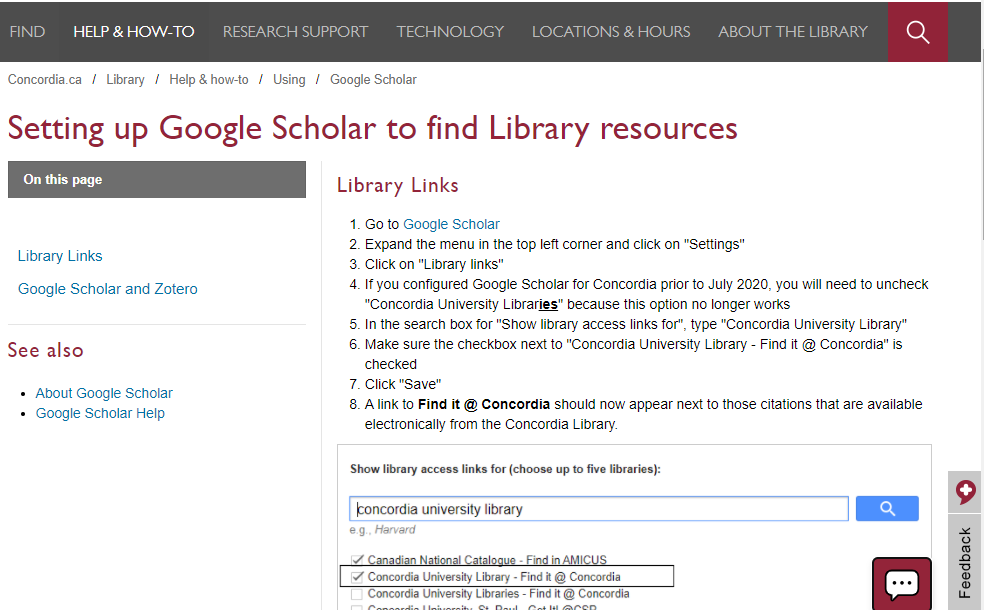Screen dimensions: 984x610
Task: Go to Concordia.ca breadcrumb
Action: (45, 80)
